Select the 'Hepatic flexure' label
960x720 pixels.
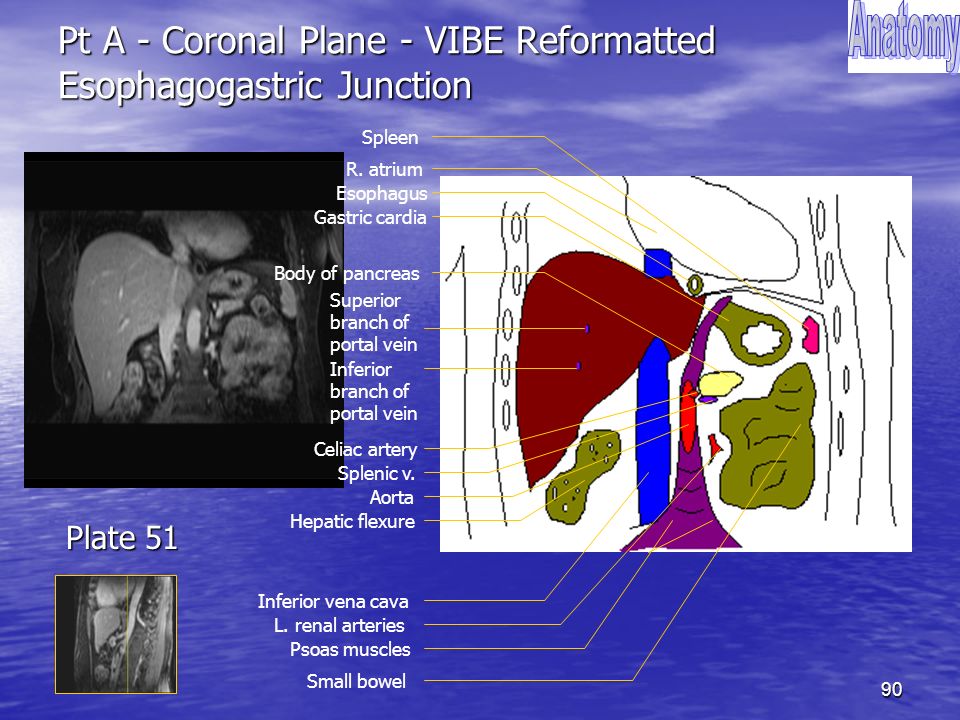(352, 522)
